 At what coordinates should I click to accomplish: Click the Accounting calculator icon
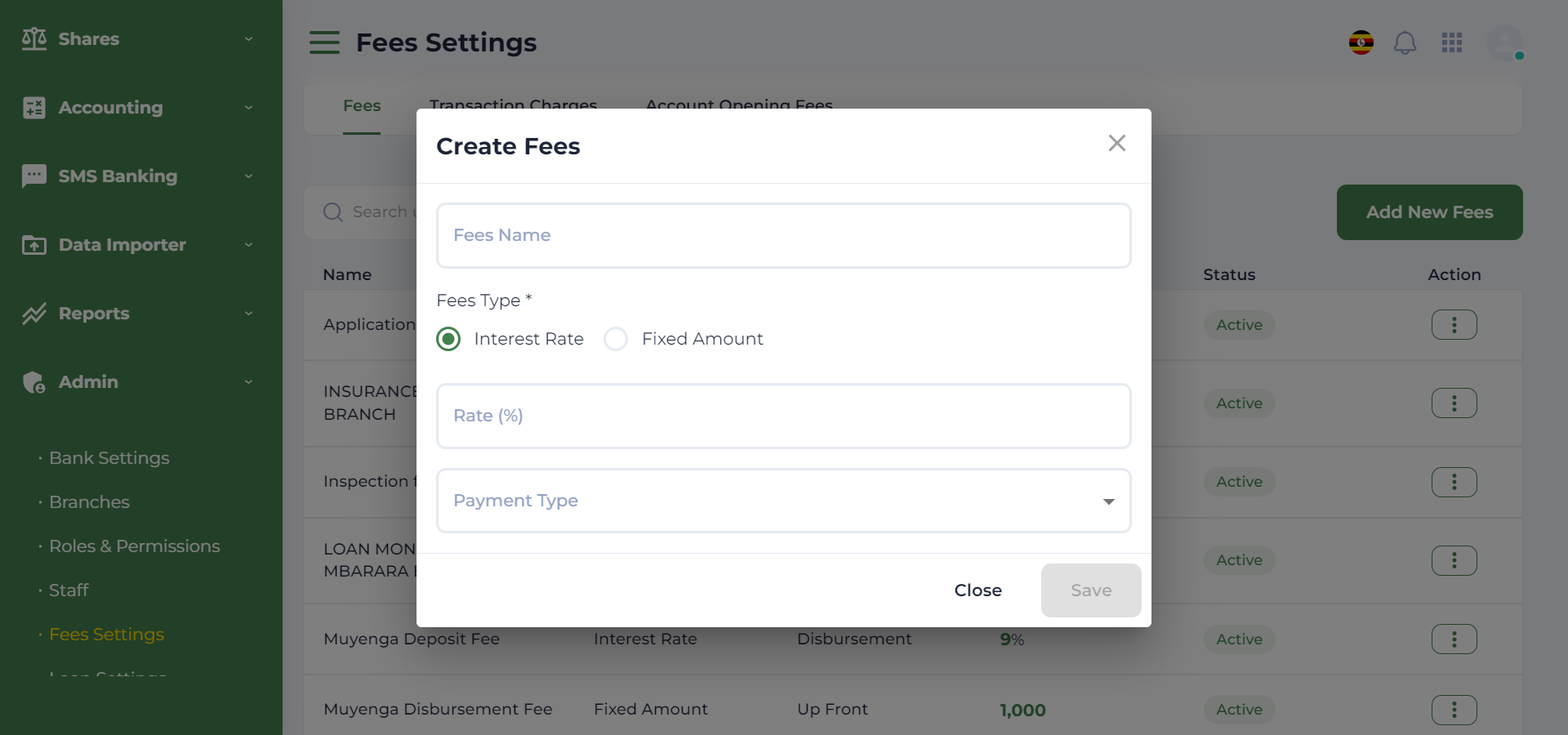tap(34, 108)
